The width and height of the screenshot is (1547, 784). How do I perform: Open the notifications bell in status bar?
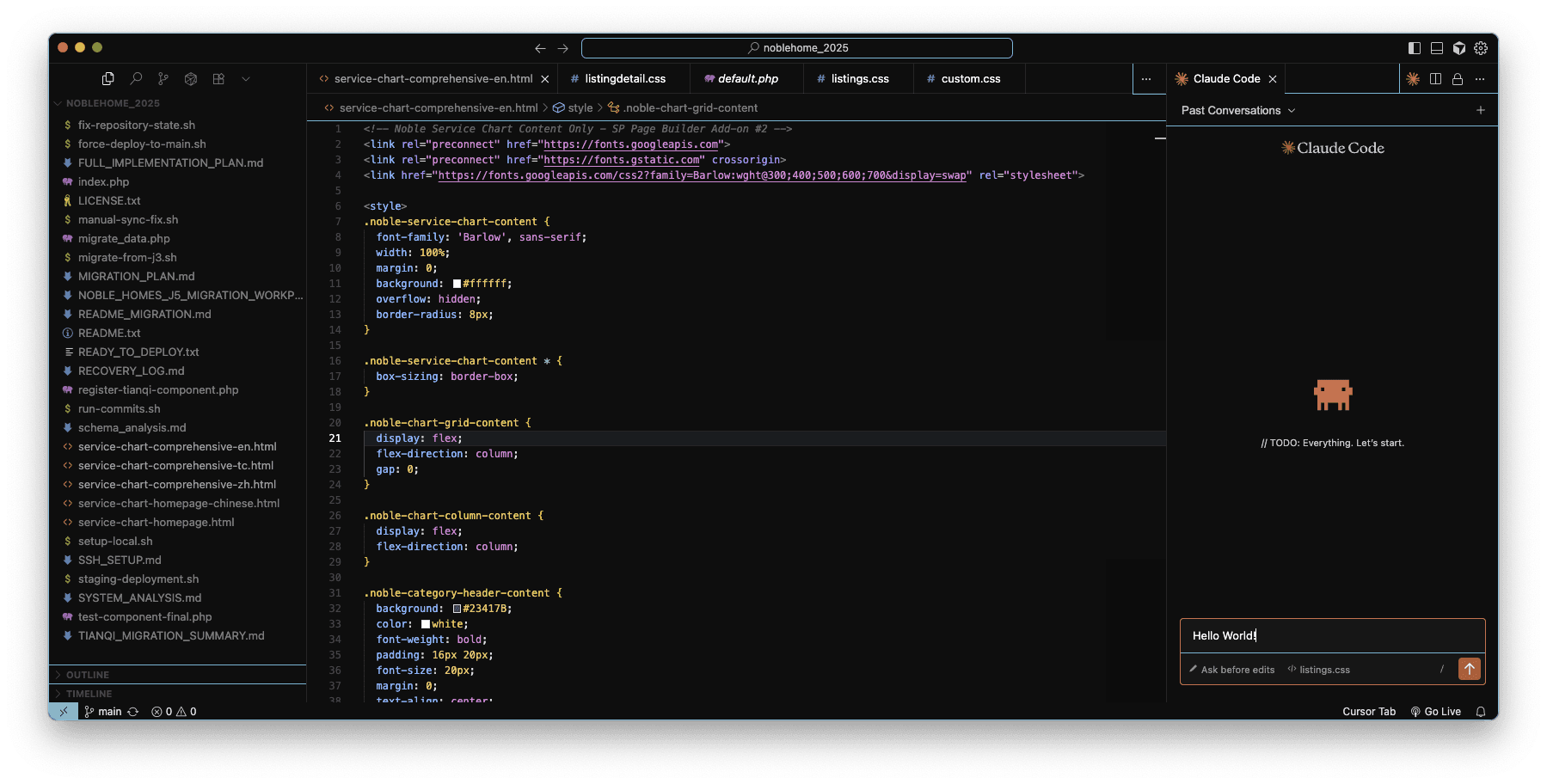click(x=1480, y=712)
